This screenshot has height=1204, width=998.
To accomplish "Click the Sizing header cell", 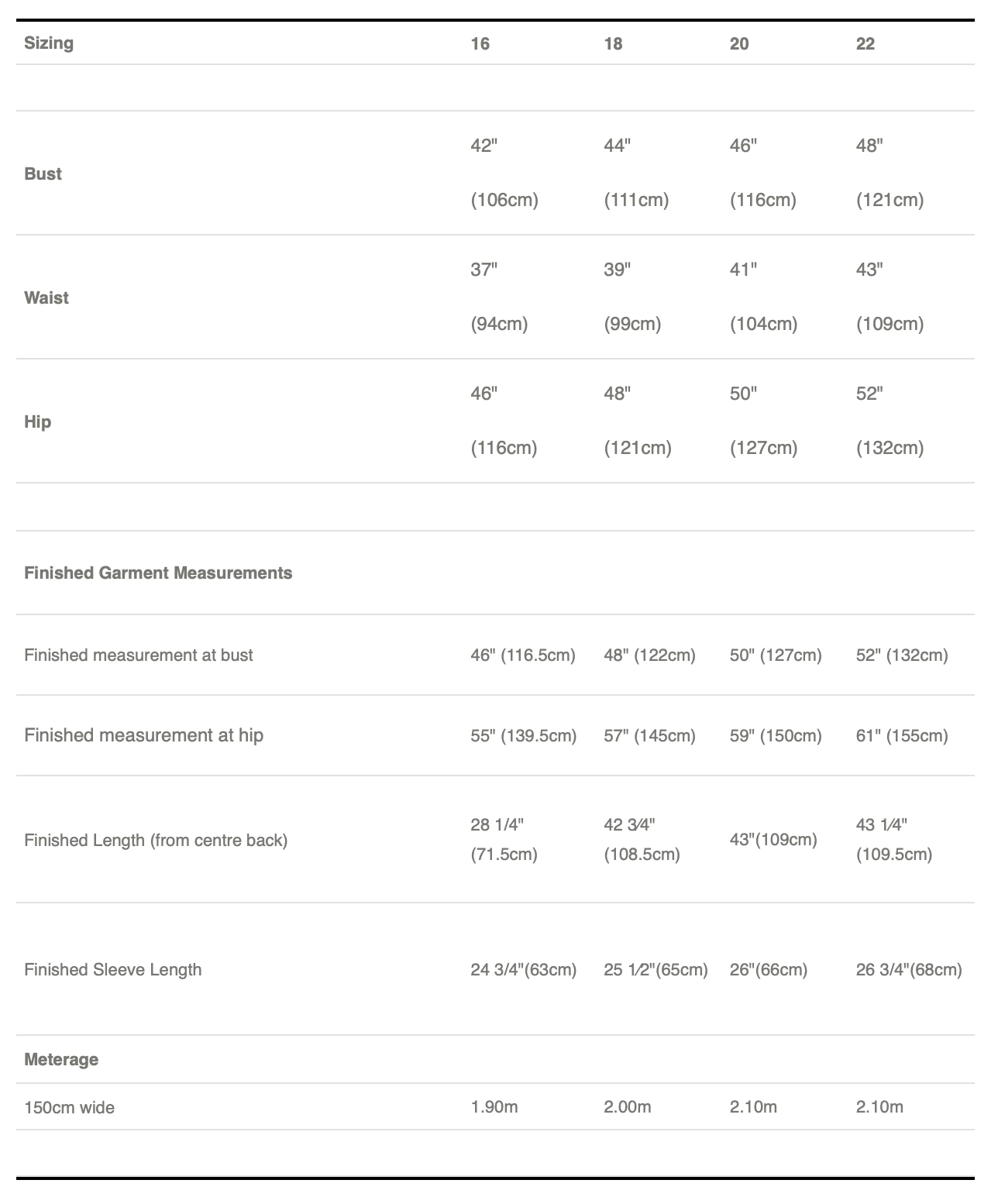I will [x=49, y=43].
